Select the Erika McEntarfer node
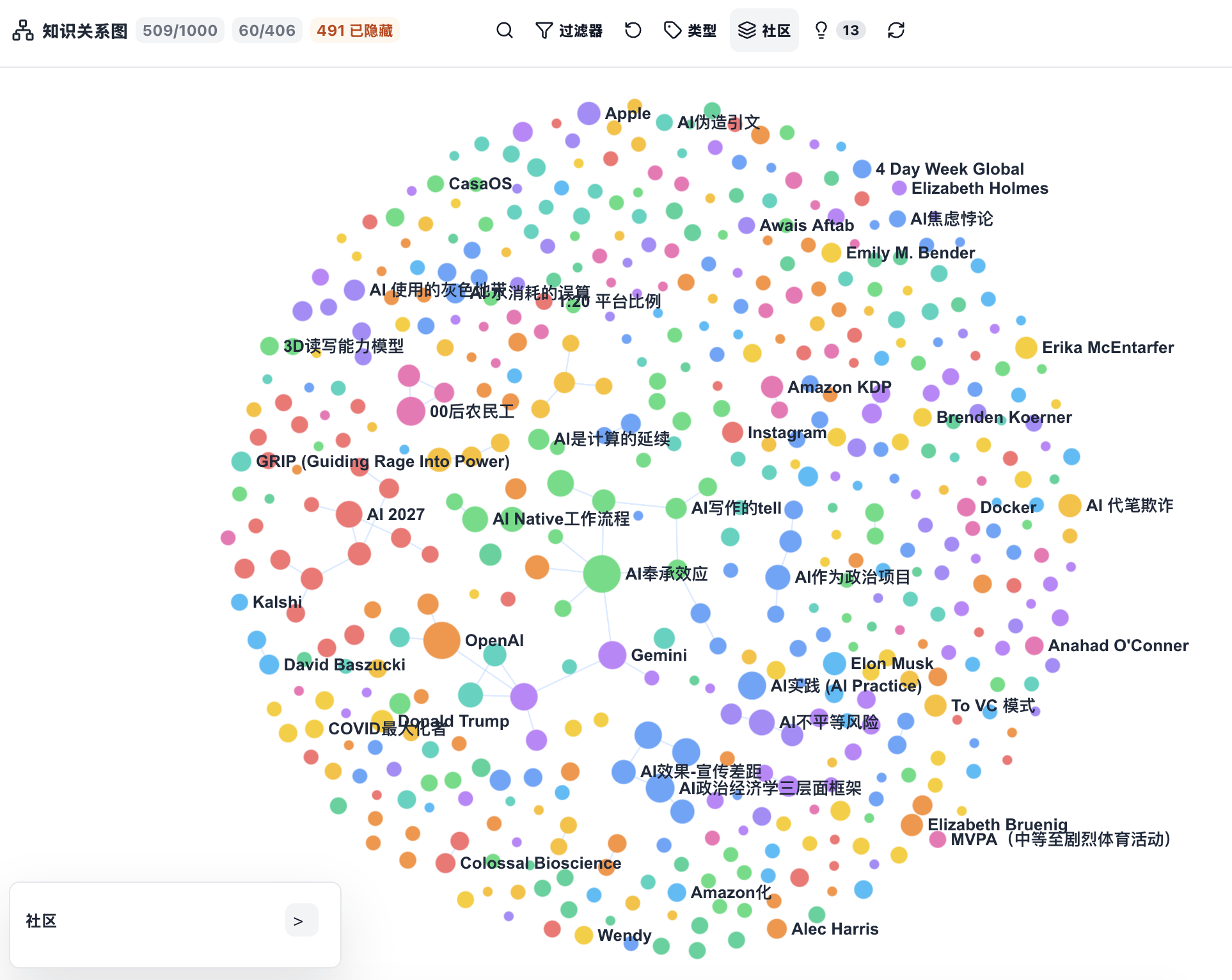Image resolution: width=1232 pixels, height=980 pixels. [x=1026, y=347]
